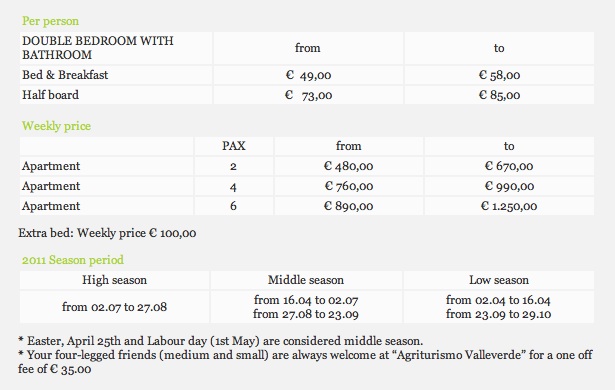Viewport: 615px width, 390px height.
Task: Select the Middle season column header
Action: 306,280
